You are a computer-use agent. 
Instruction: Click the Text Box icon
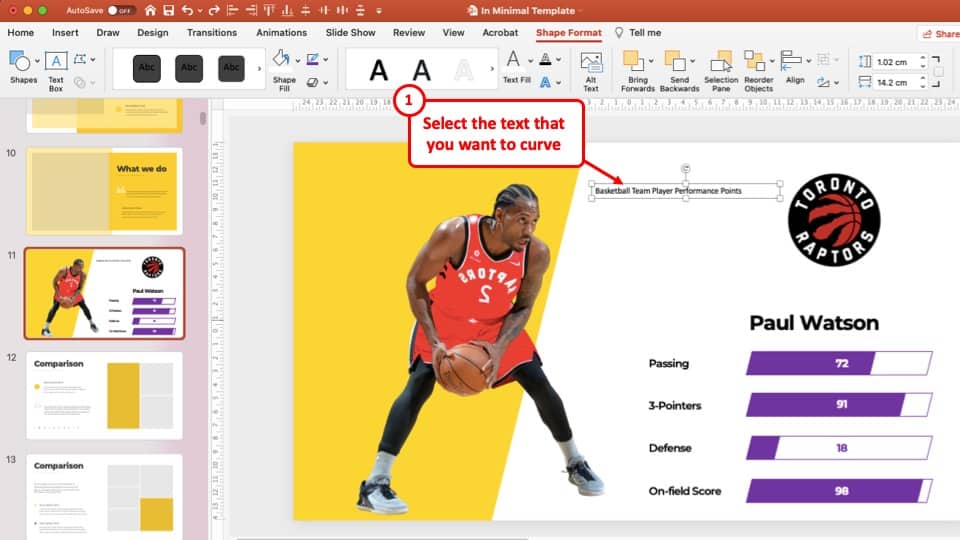click(56, 61)
